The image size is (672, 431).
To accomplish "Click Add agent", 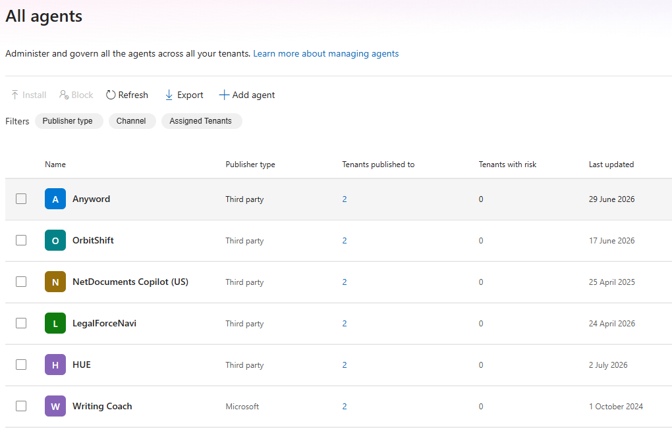I will tap(247, 95).
